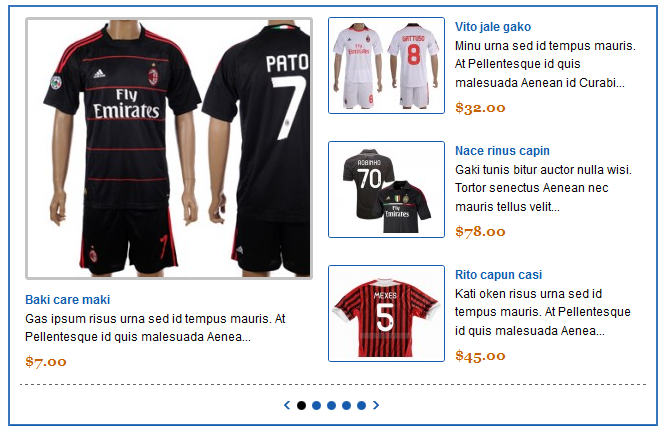Viewport: 665px width, 431px height.
Task: Click the previous slide arrow icon
Action: [287, 405]
